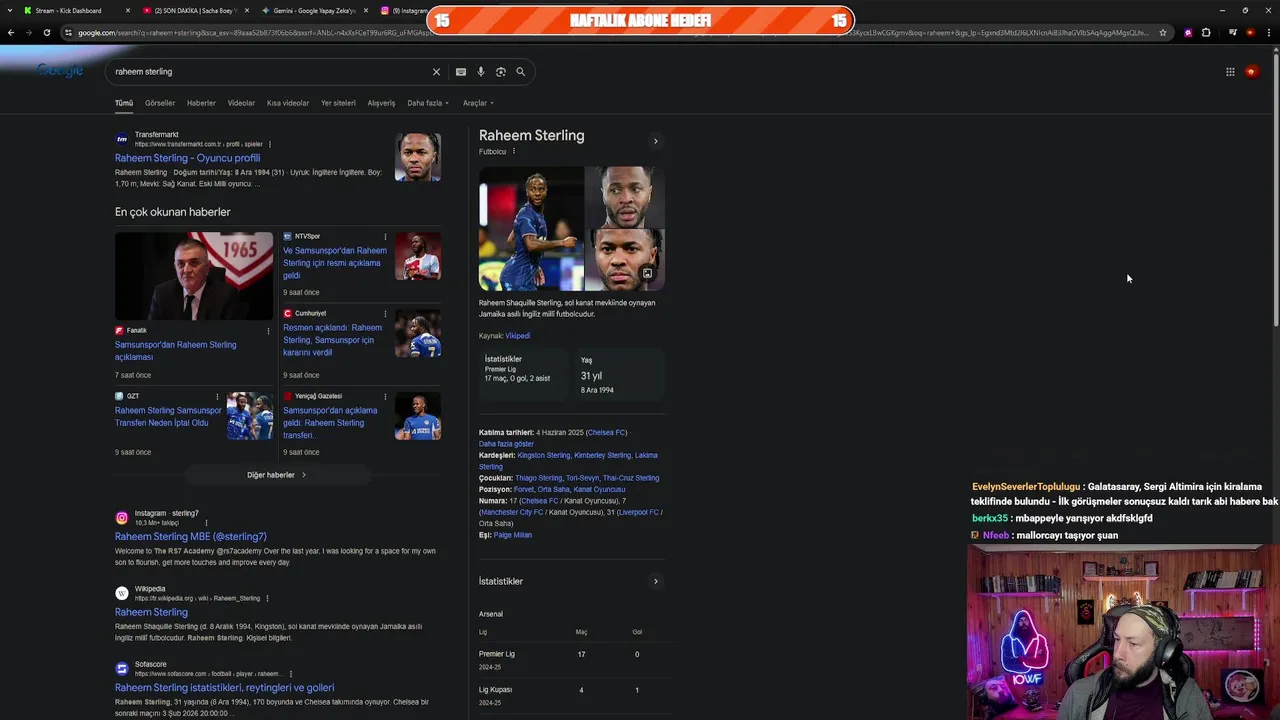Switch to the Instagram browser tab
Image resolution: width=1280 pixels, height=720 pixels.
tap(404, 11)
